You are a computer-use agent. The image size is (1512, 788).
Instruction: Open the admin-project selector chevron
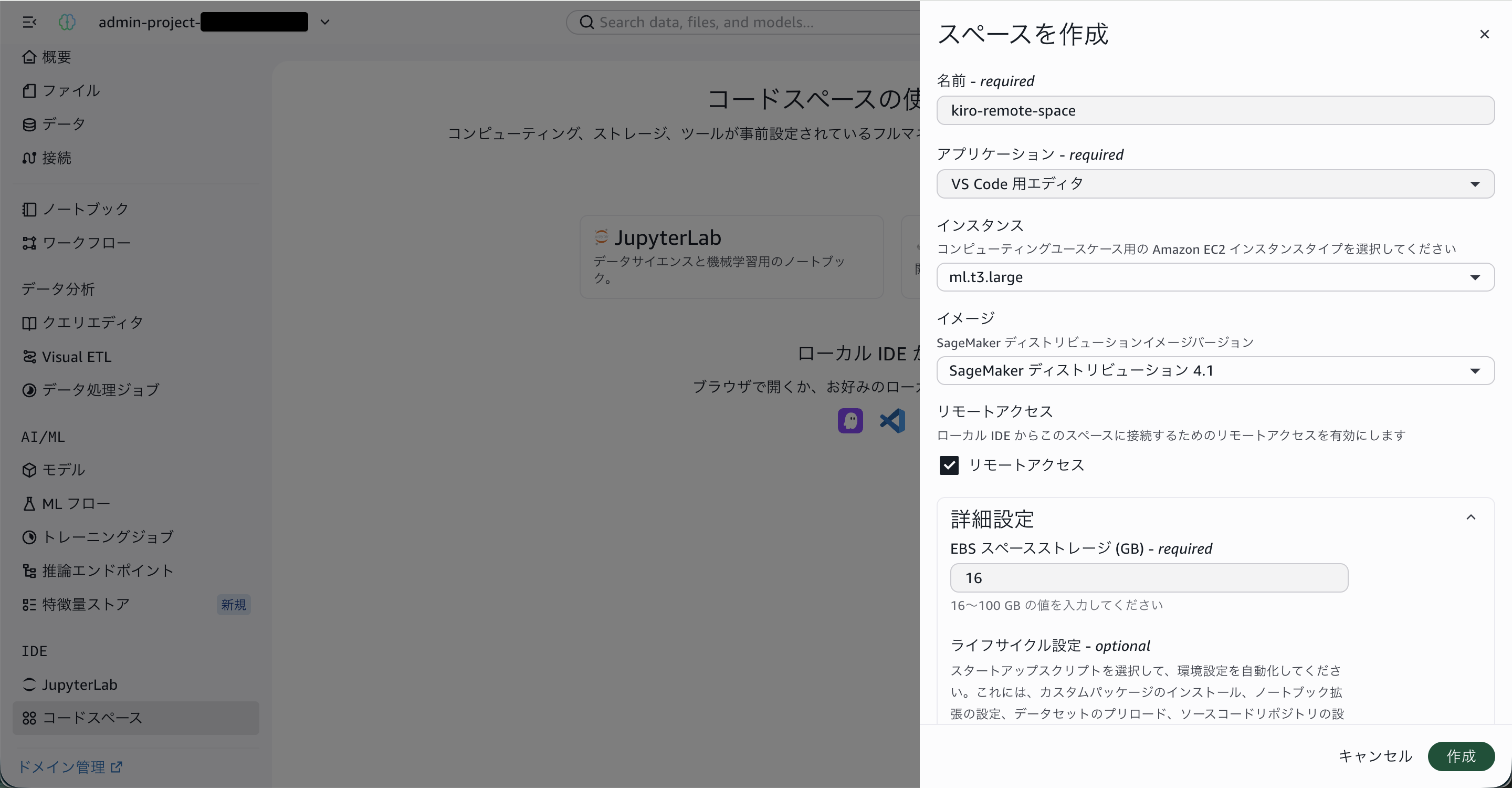324,22
